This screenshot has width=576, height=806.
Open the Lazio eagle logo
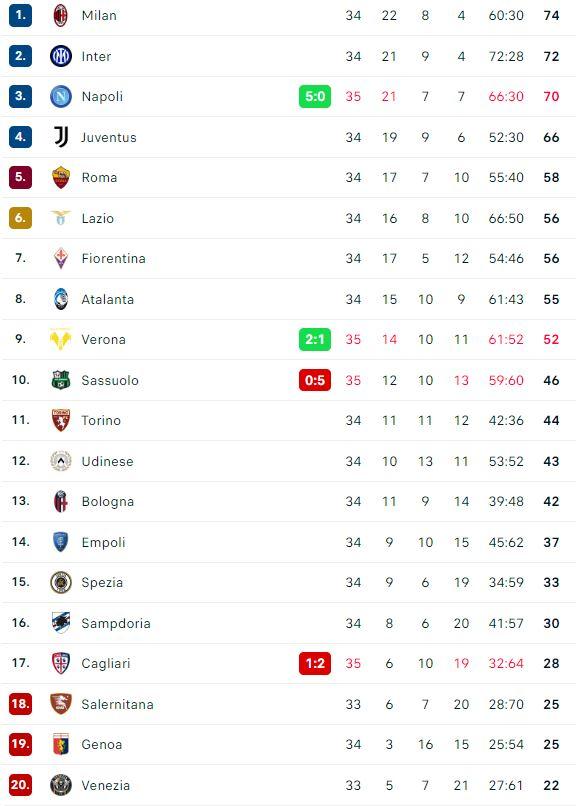(x=61, y=218)
